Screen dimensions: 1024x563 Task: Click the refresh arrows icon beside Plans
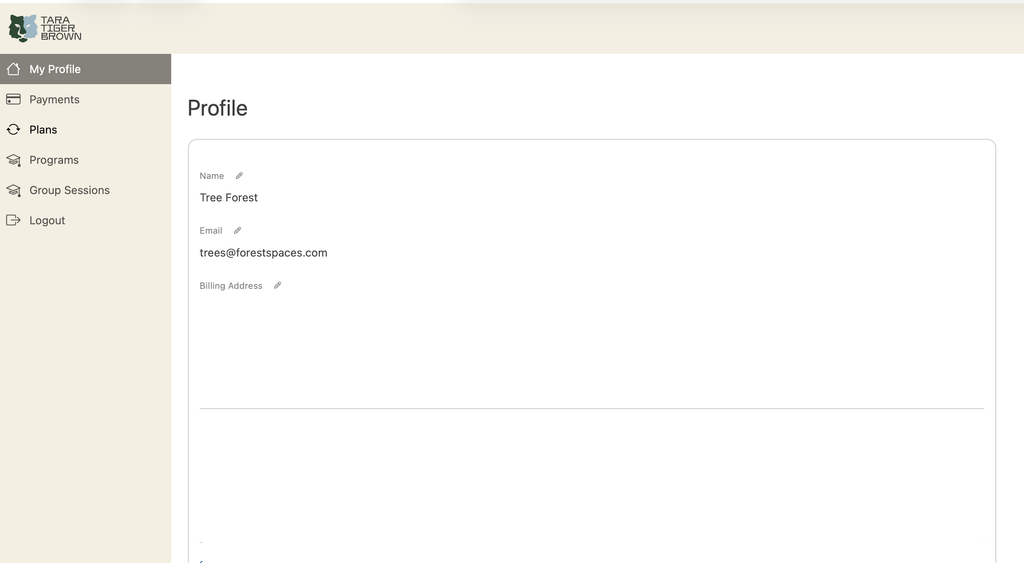coord(13,129)
